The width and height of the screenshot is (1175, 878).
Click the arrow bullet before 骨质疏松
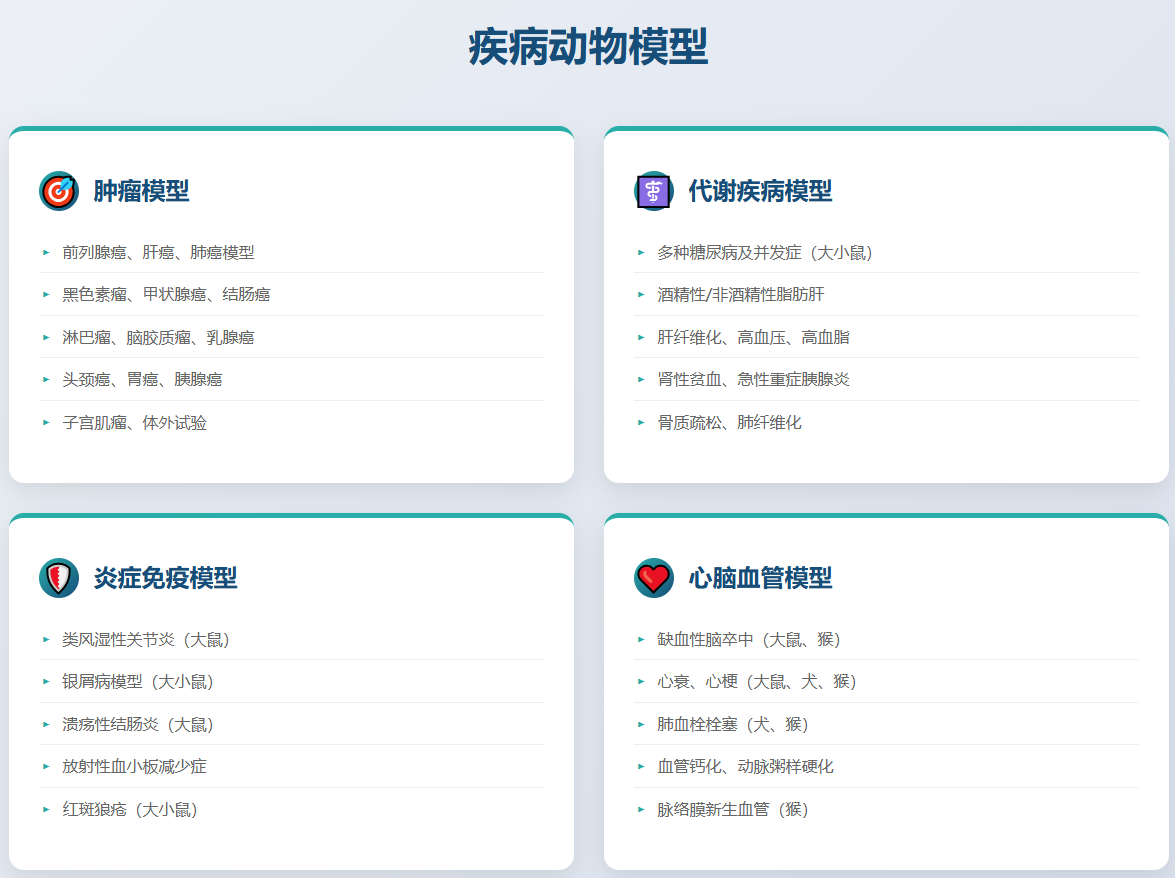pyautogui.click(x=641, y=423)
